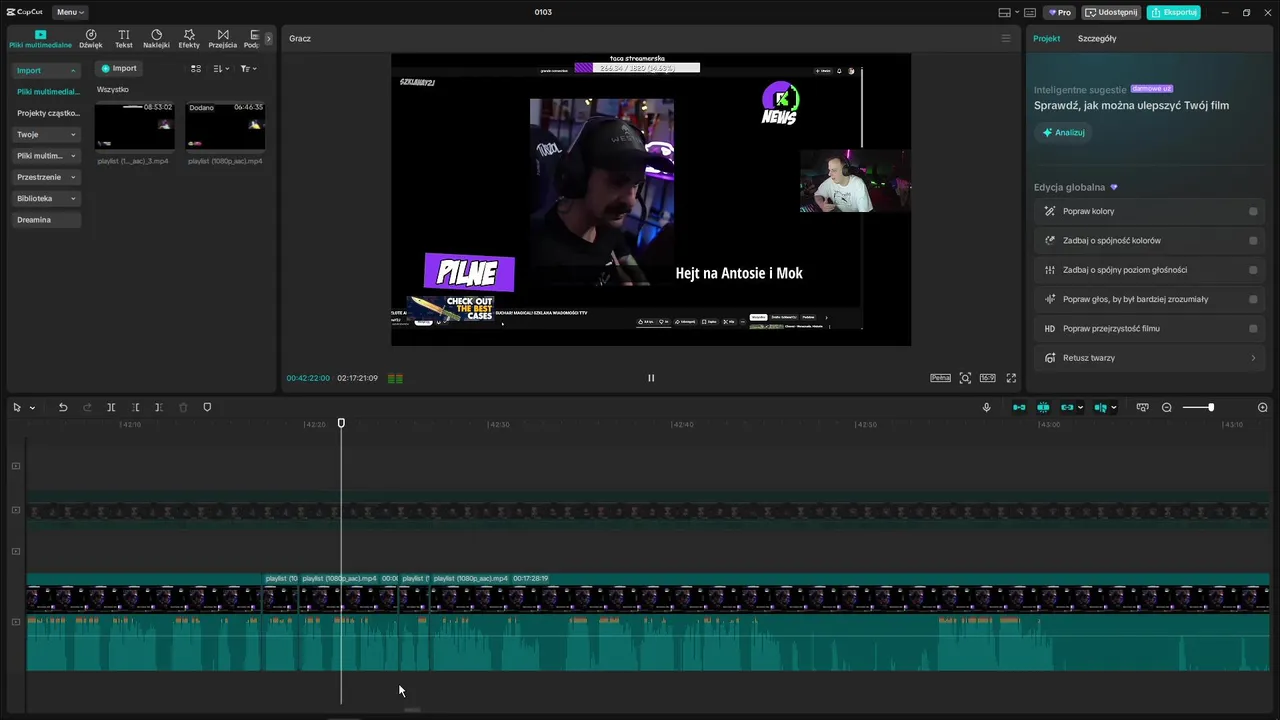
Task: Enable Zadbaj o spójność kolorów checkbox
Action: (1253, 240)
